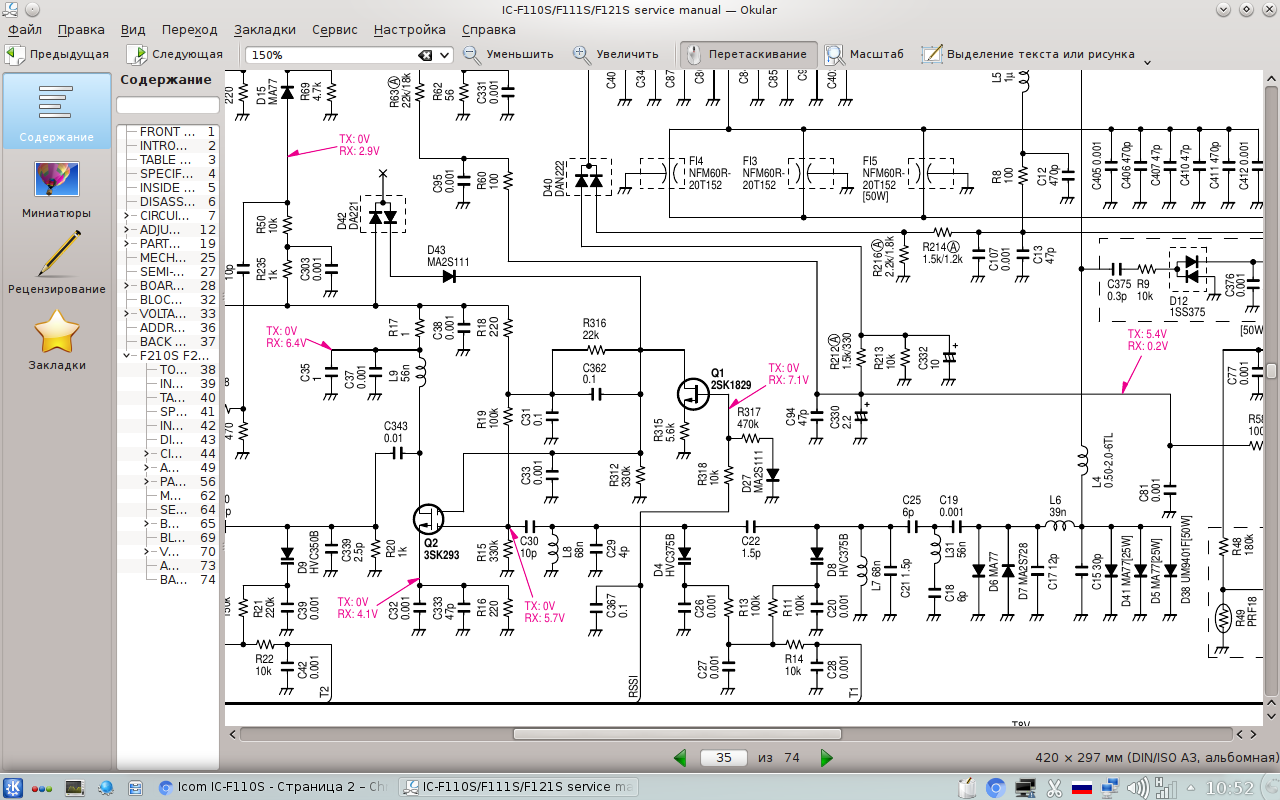
Task: Open the Рецензирование pencil panel
Action: tap(56, 263)
